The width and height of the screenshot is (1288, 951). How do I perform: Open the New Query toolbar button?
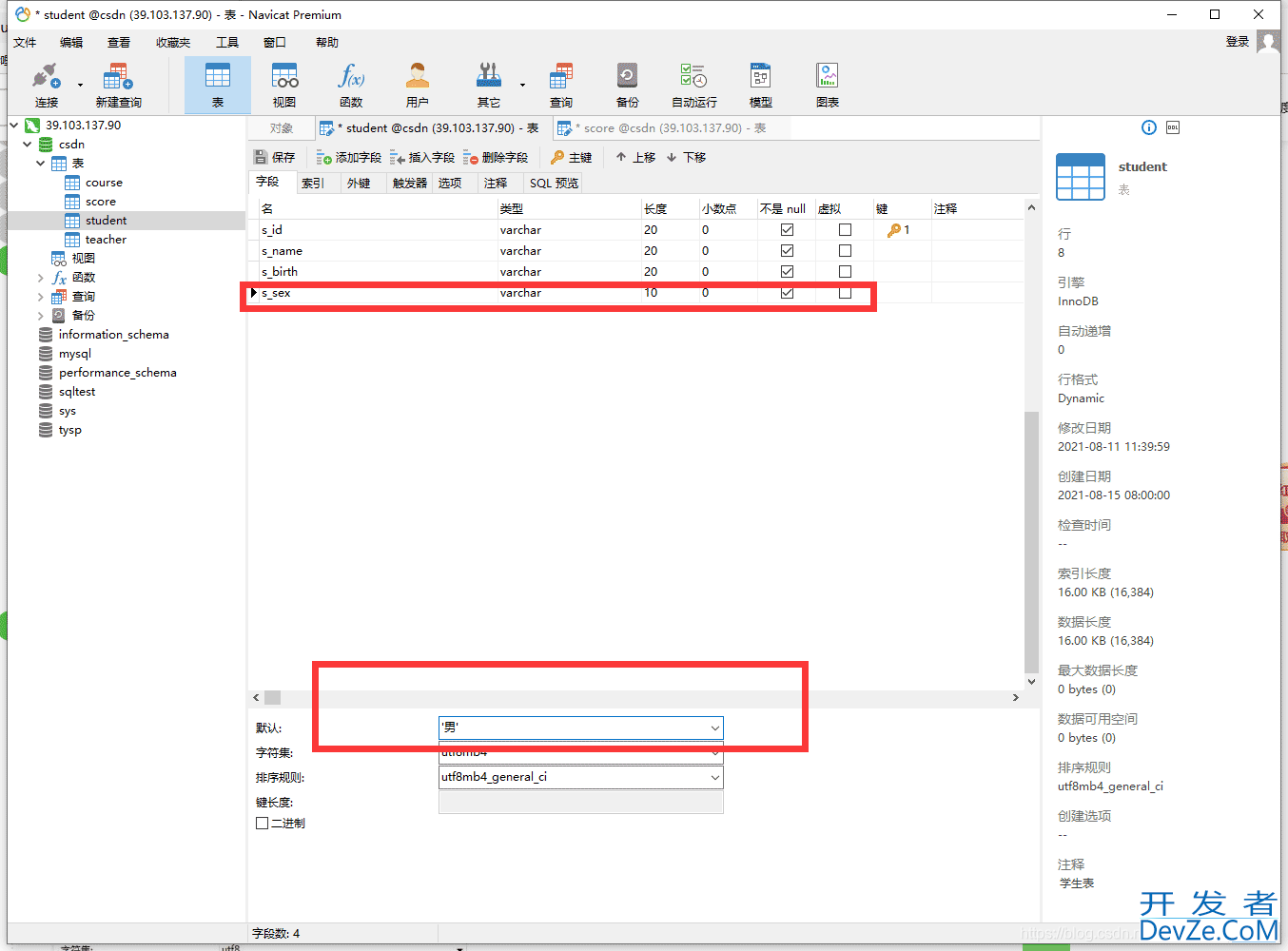tap(118, 85)
